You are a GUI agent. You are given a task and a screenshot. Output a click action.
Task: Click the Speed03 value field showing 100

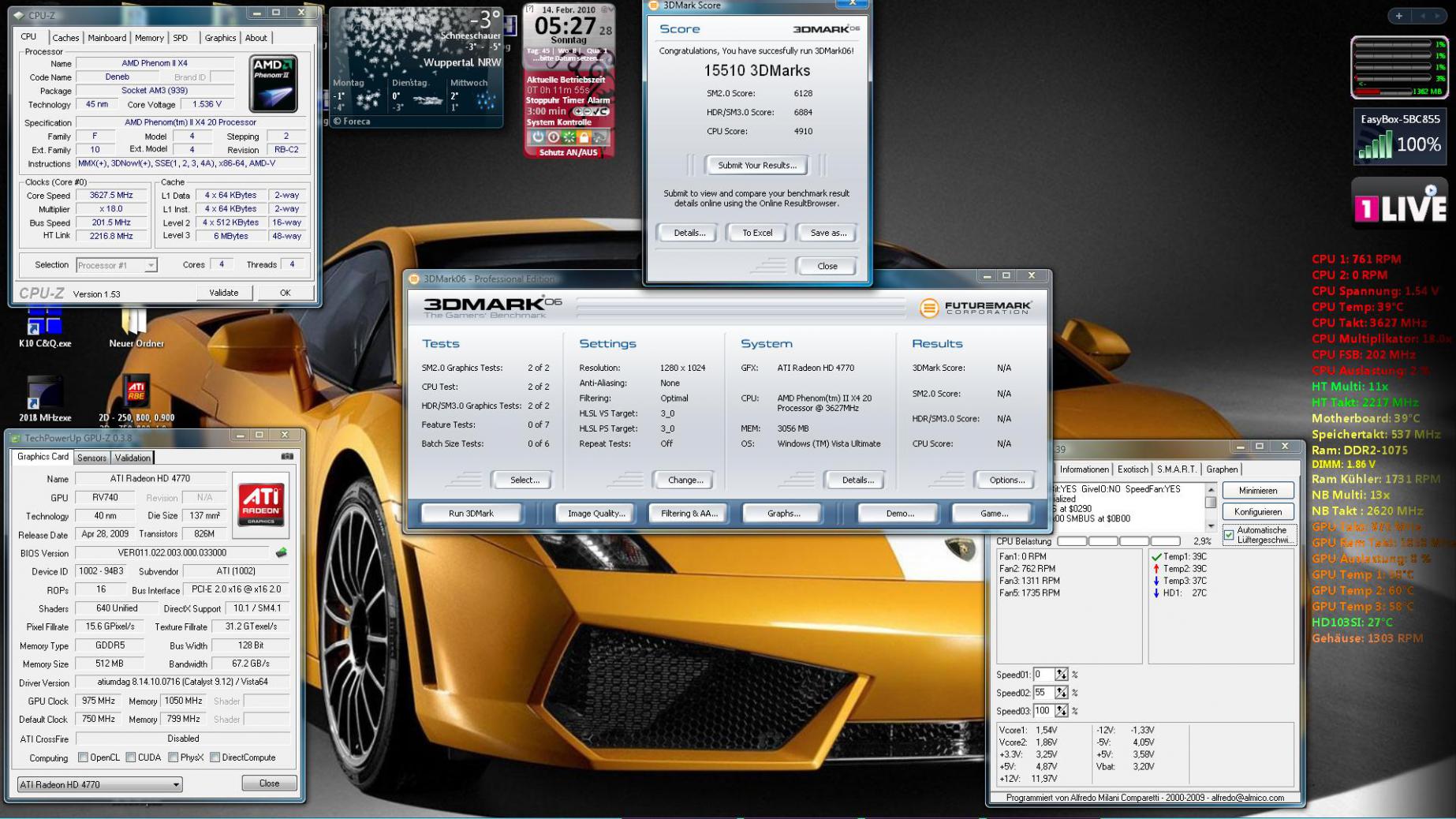point(1043,711)
